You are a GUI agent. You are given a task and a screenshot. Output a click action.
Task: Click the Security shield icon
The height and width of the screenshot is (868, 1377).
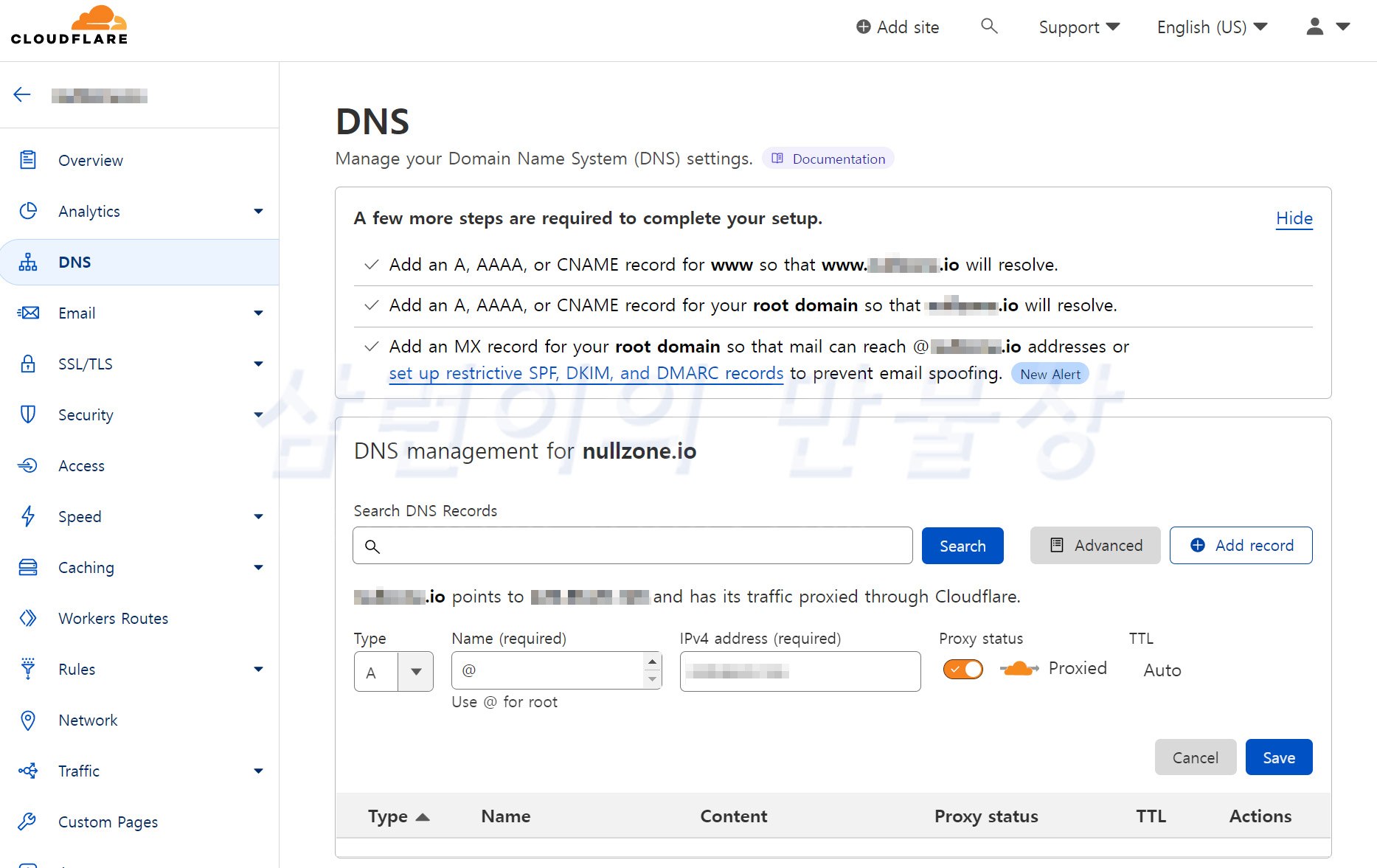(28, 414)
